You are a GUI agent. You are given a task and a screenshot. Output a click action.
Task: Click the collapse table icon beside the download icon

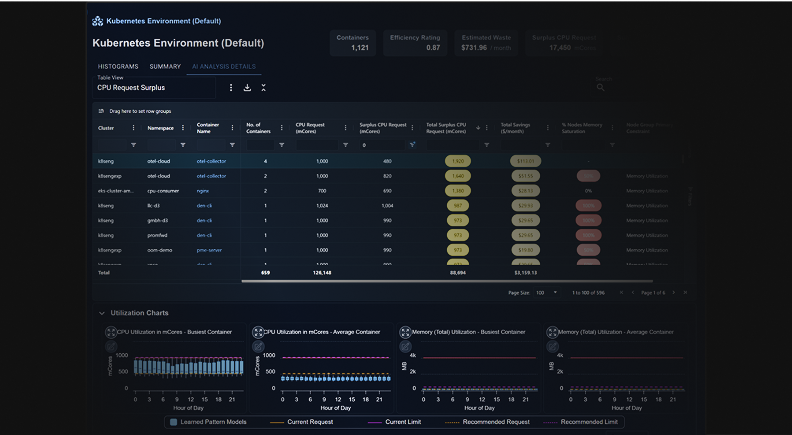click(263, 88)
